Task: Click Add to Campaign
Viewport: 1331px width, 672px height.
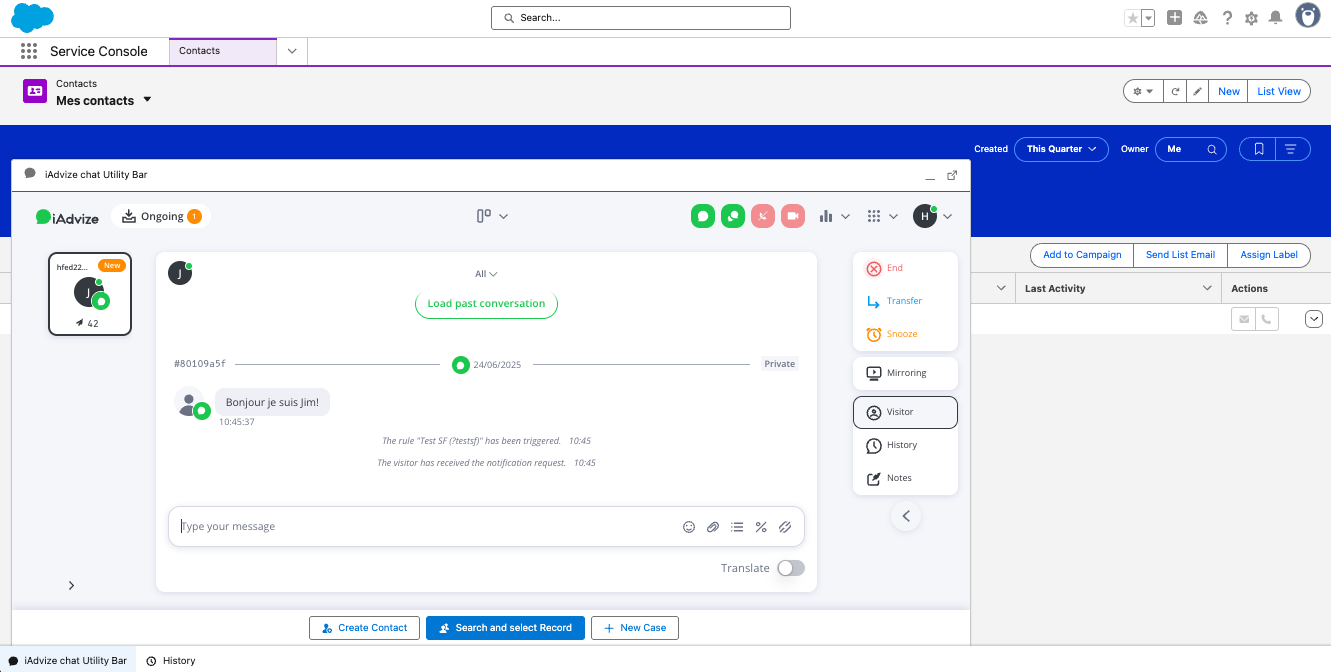Action: point(1082,255)
